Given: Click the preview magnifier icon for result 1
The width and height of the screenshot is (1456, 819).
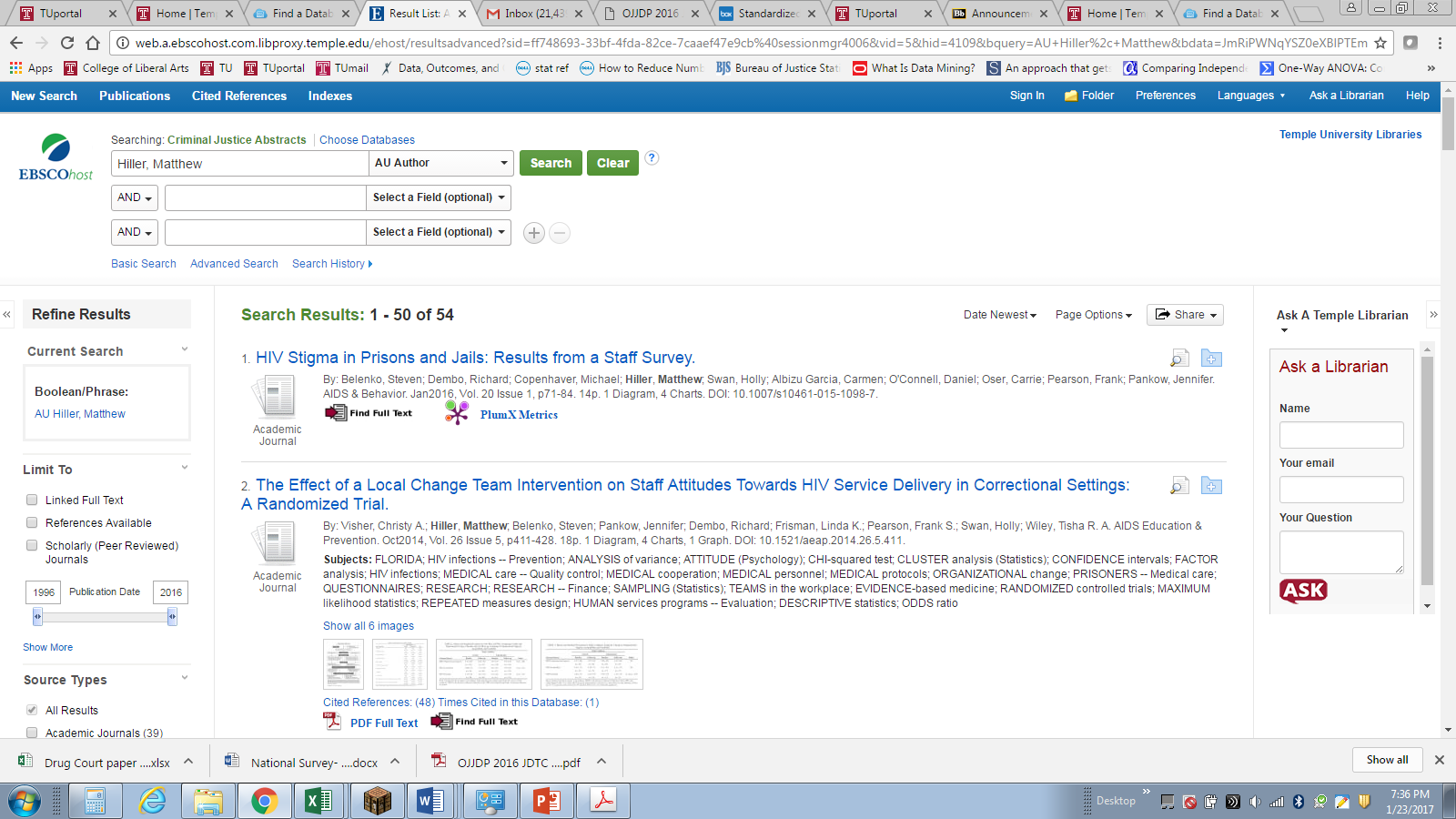Looking at the screenshot, I should click(1179, 359).
